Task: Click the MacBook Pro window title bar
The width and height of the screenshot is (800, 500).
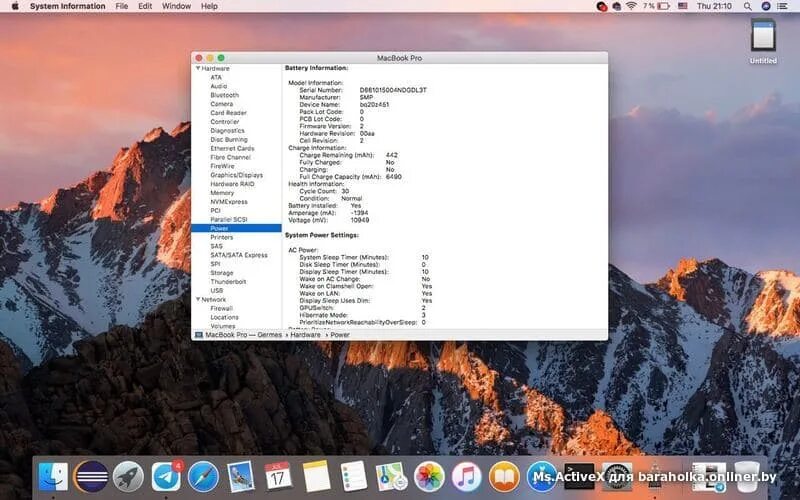Action: tap(399, 58)
